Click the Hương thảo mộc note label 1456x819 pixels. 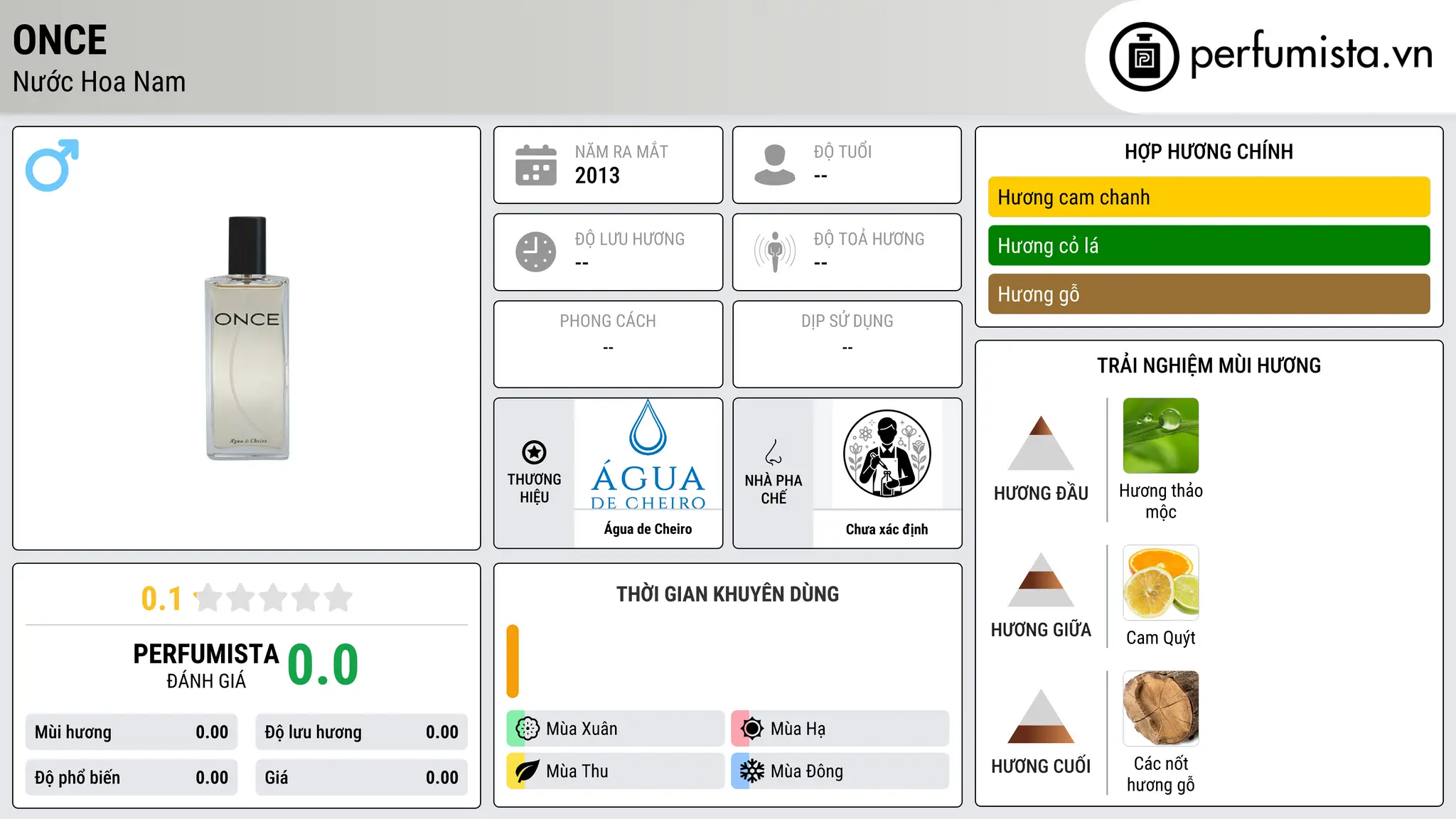(1161, 501)
